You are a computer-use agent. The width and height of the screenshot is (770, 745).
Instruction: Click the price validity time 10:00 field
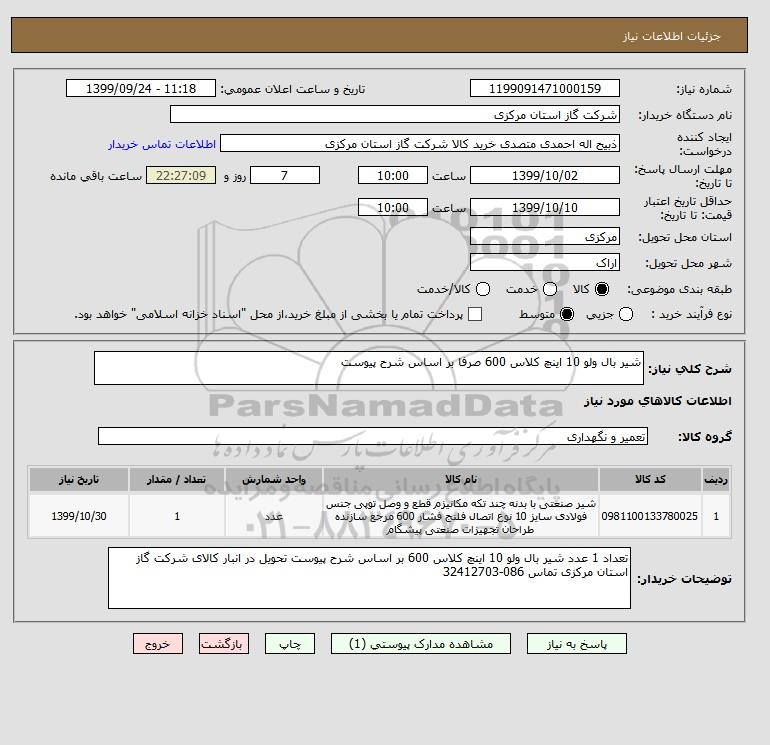[393, 207]
